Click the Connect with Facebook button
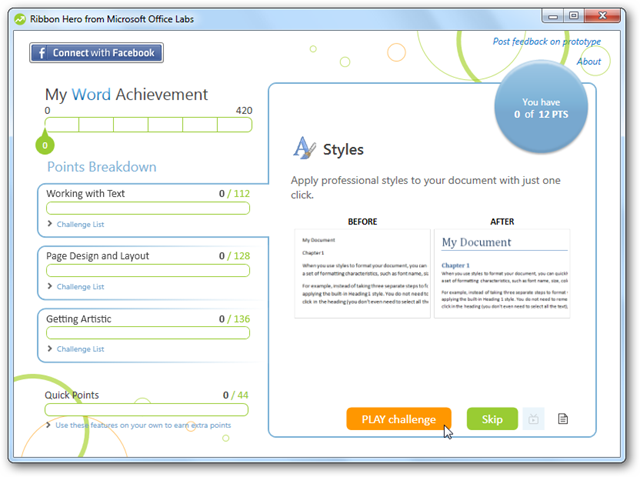The width and height of the screenshot is (640, 477). click(96, 53)
